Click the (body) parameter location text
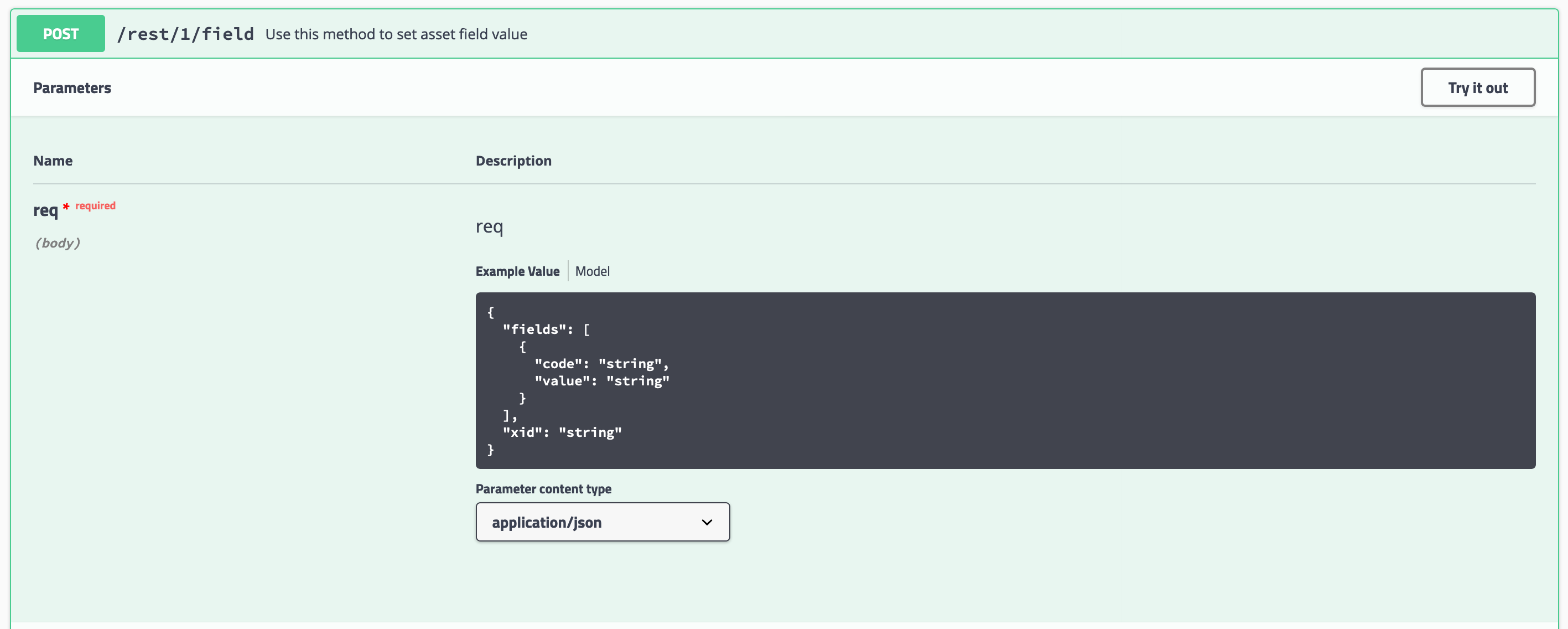 tap(57, 243)
